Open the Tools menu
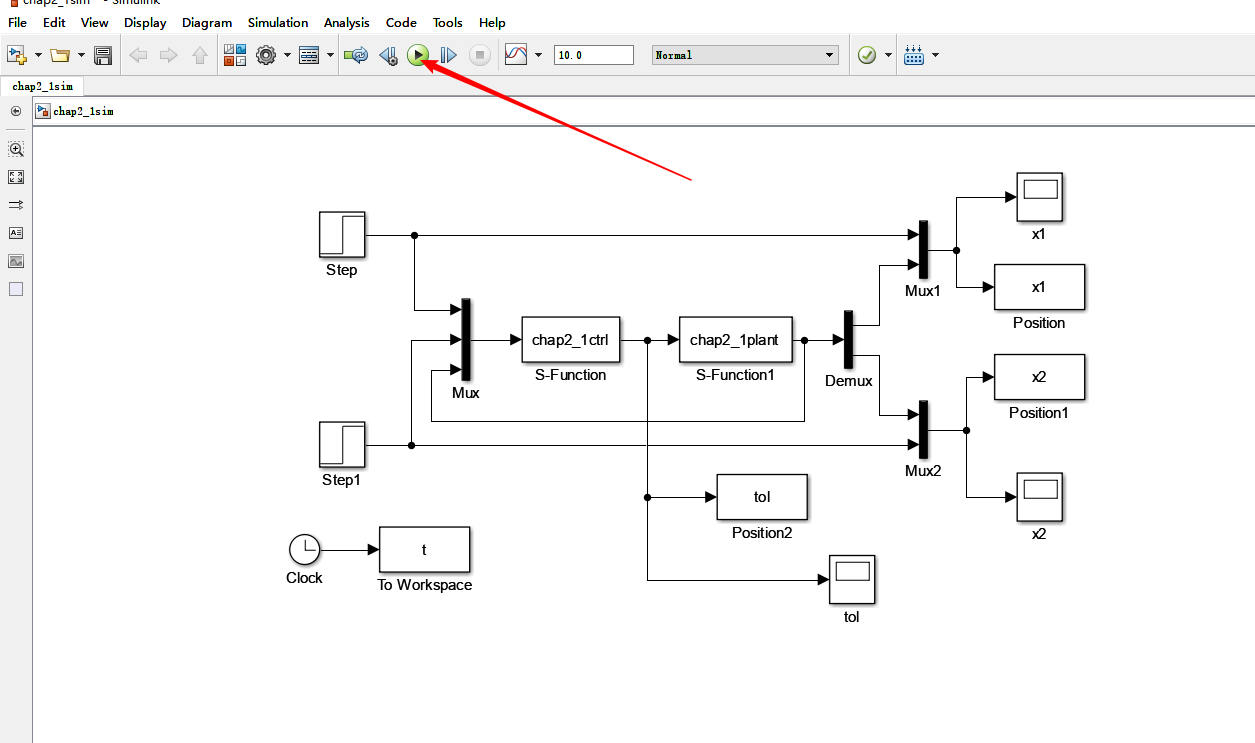 [448, 22]
